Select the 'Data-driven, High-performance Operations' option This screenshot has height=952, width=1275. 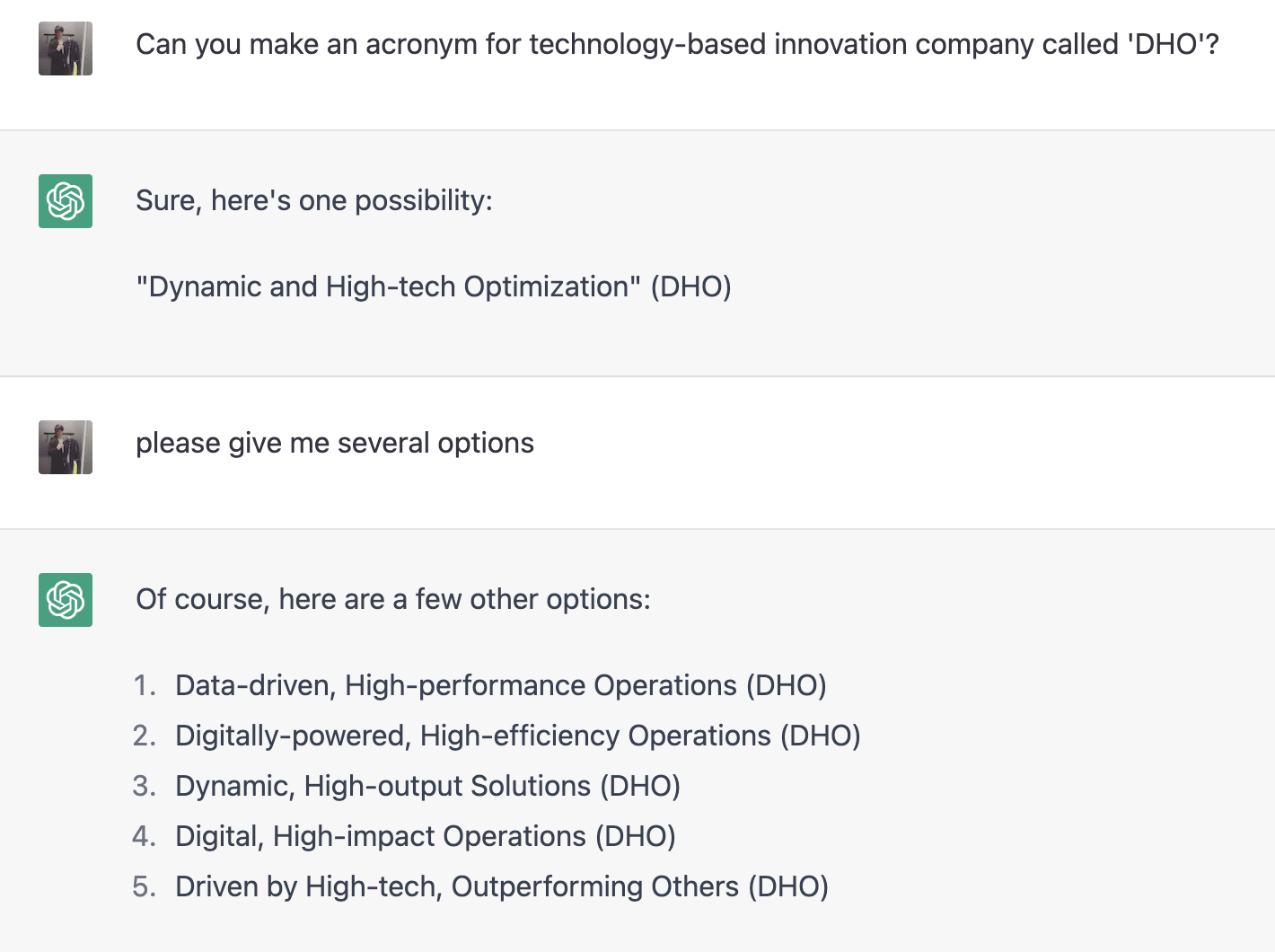(x=501, y=685)
